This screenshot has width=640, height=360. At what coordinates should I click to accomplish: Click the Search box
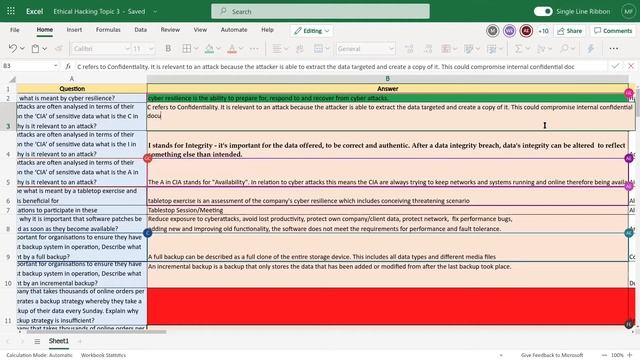tap(320, 11)
